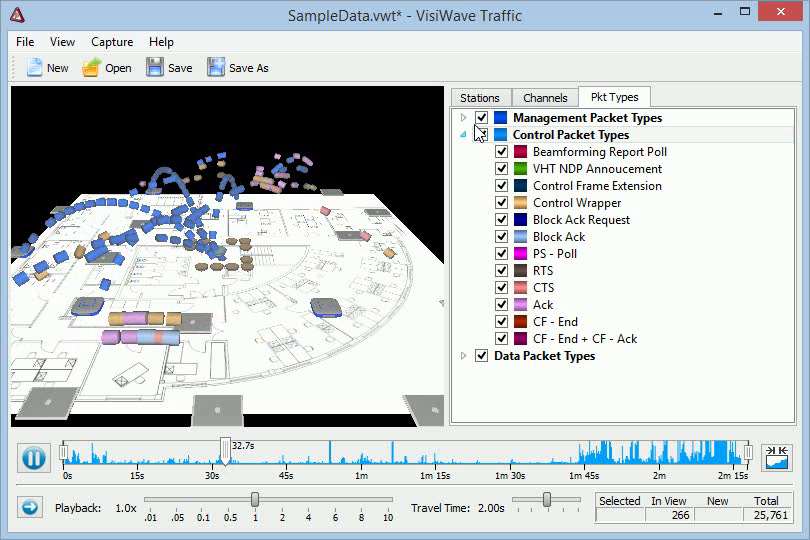The width and height of the screenshot is (810, 540).
Task: Click Beamforming Report Poll crimson swatch
Action: click(x=521, y=151)
